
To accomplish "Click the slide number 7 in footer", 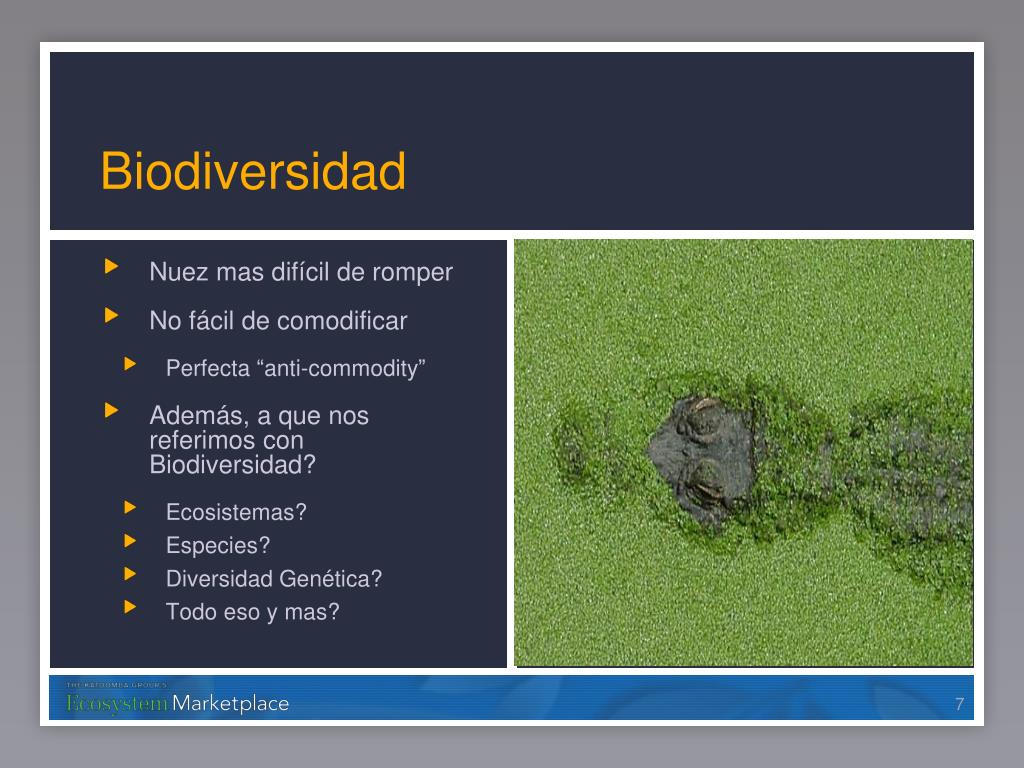I will click(x=959, y=704).
